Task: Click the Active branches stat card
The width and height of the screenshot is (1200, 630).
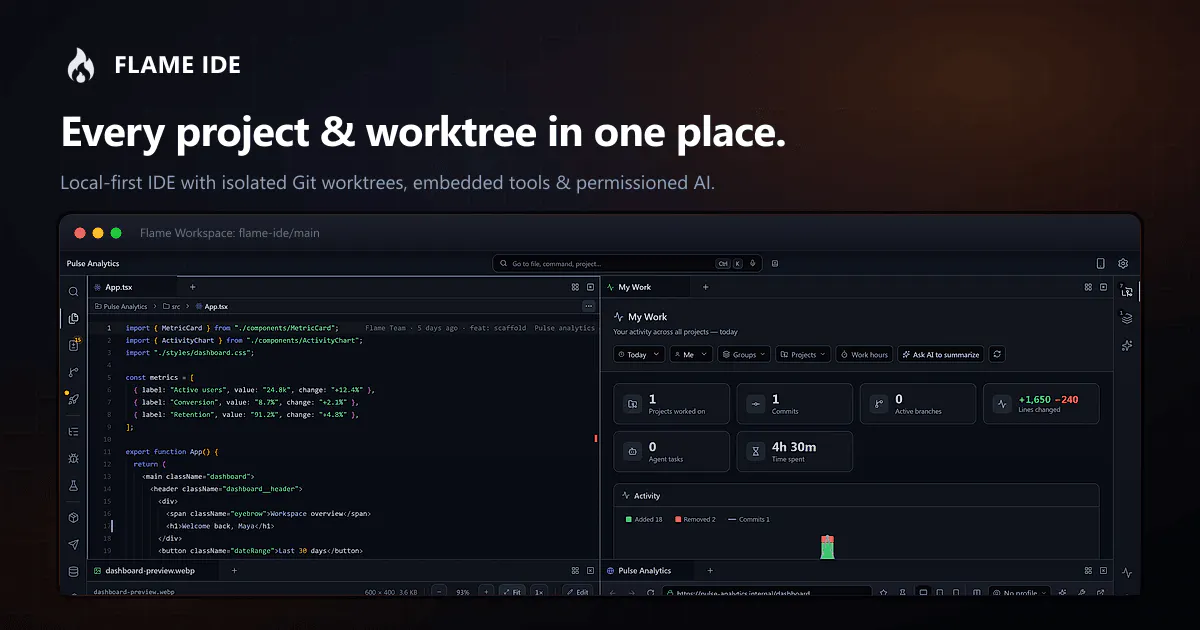Action: (918, 404)
